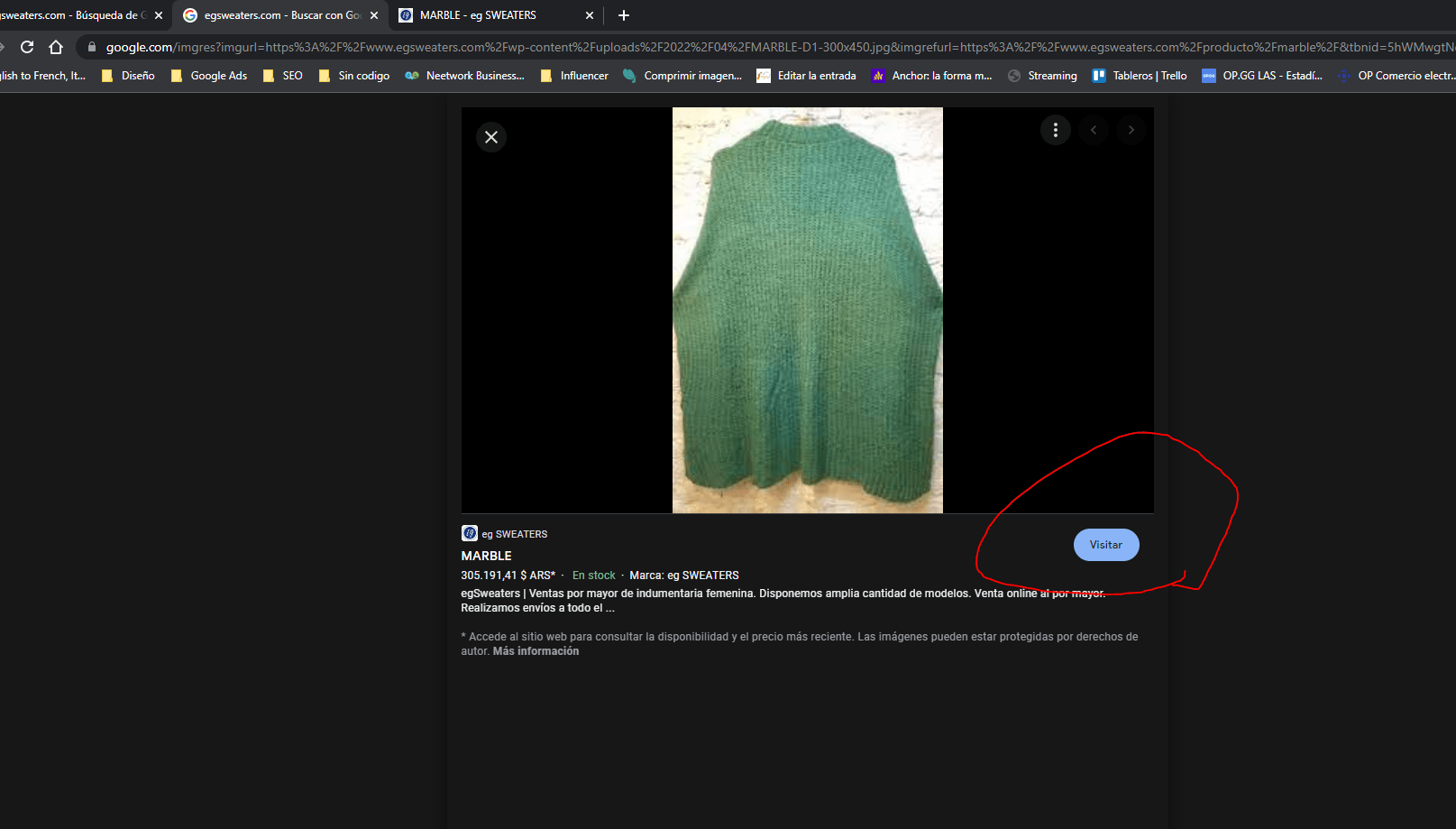
Task: Click the Editar la entrada bookmark icon
Action: point(764,76)
